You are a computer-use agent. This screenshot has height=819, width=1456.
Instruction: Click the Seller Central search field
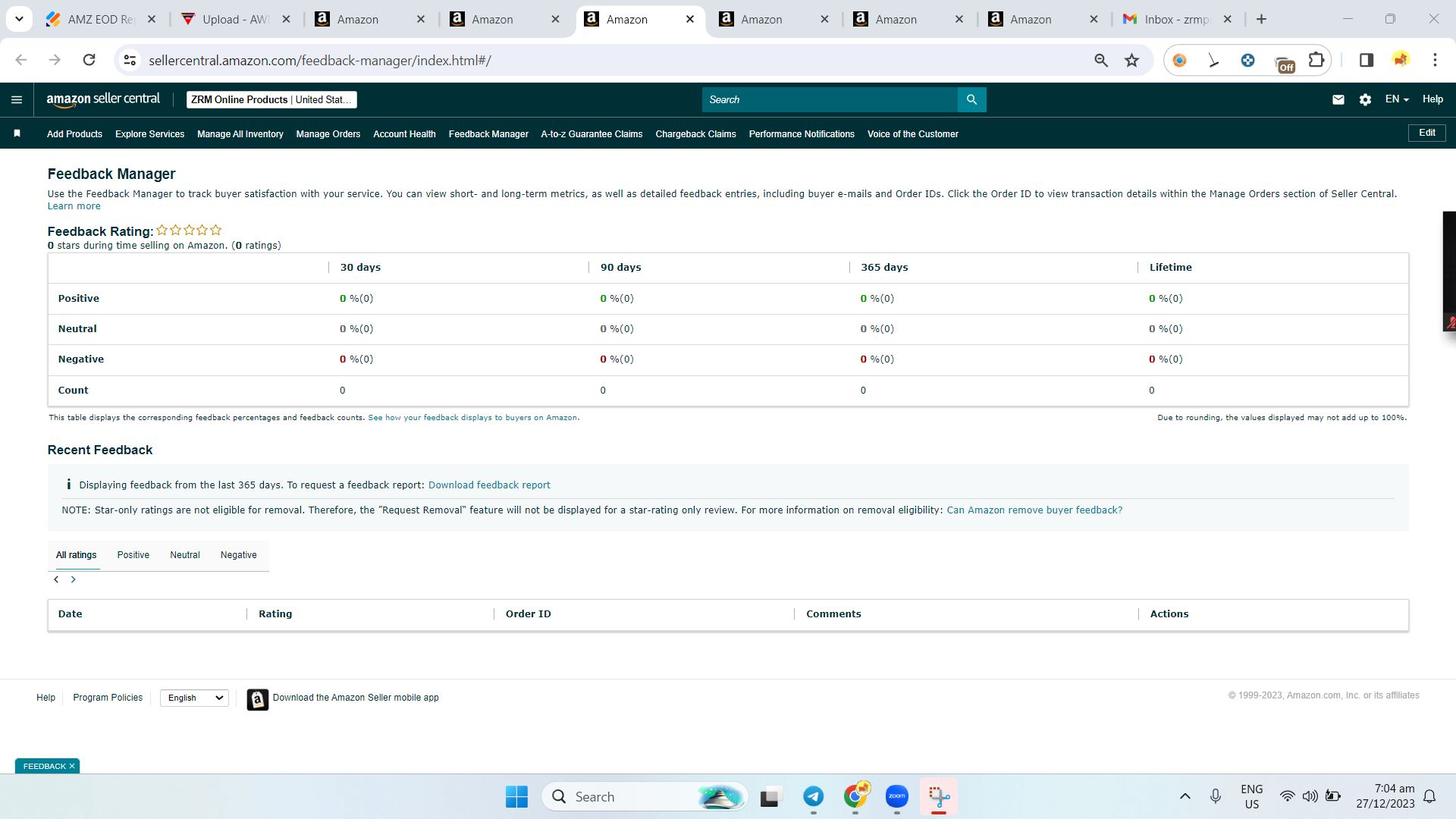pyautogui.click(x=830, y=99)
